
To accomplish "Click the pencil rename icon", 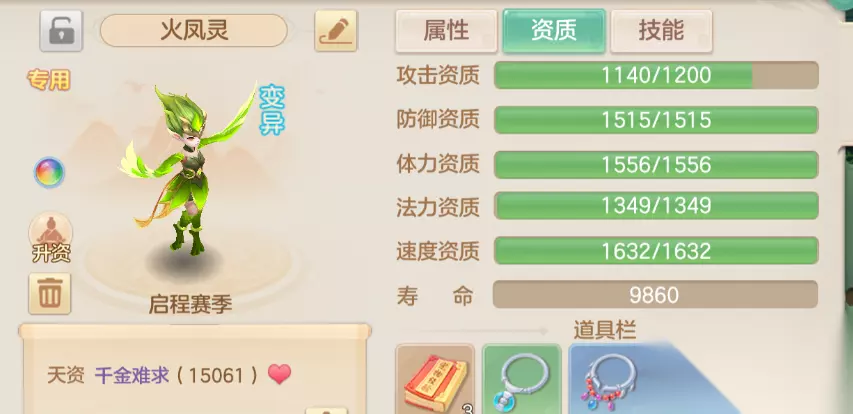I will click(336, 31).
